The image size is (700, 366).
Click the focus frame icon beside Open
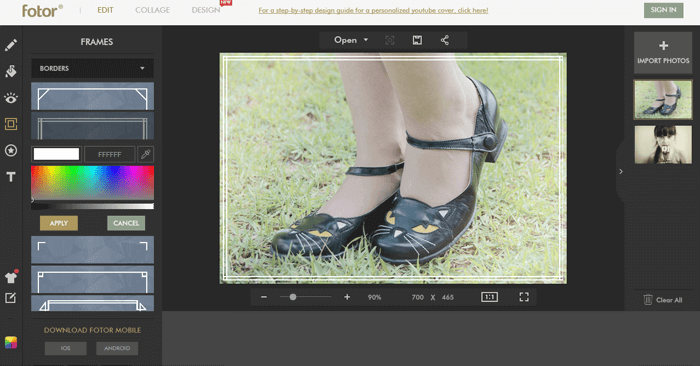click(x=390, y=40)
